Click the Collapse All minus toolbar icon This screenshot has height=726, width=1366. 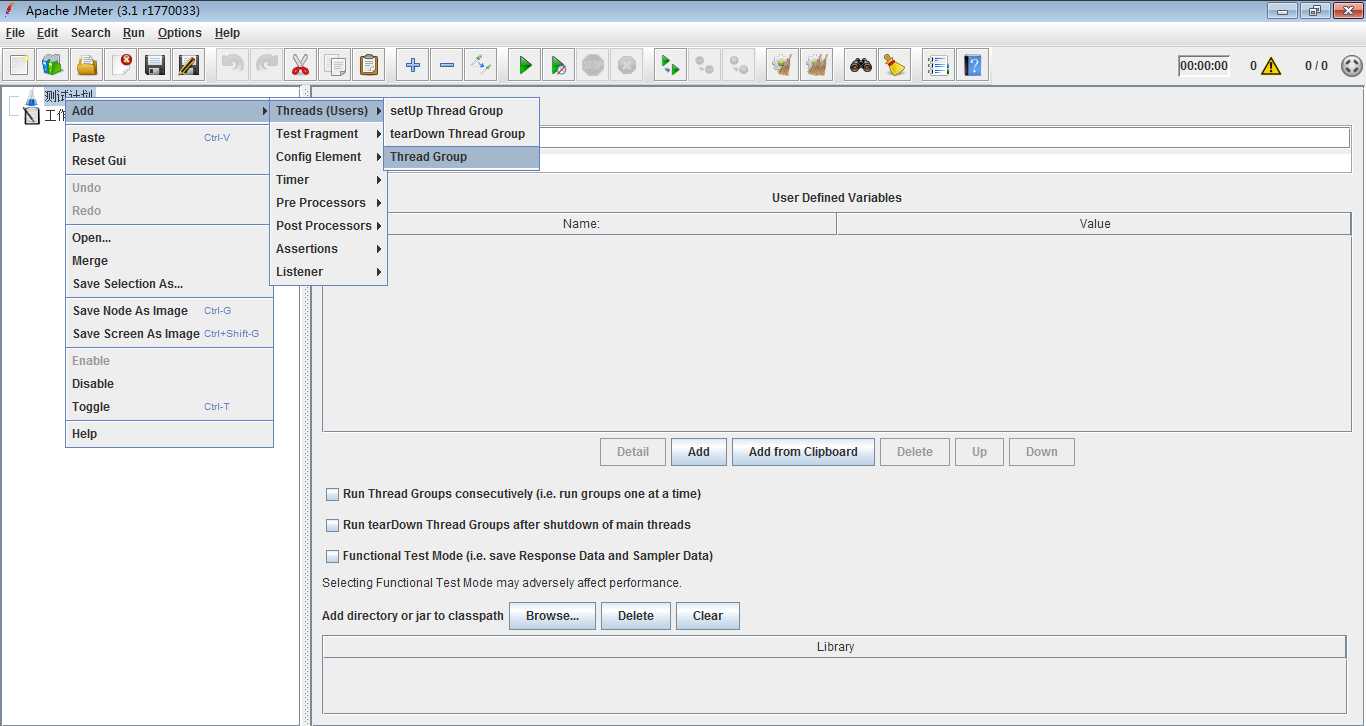point(446,65)
